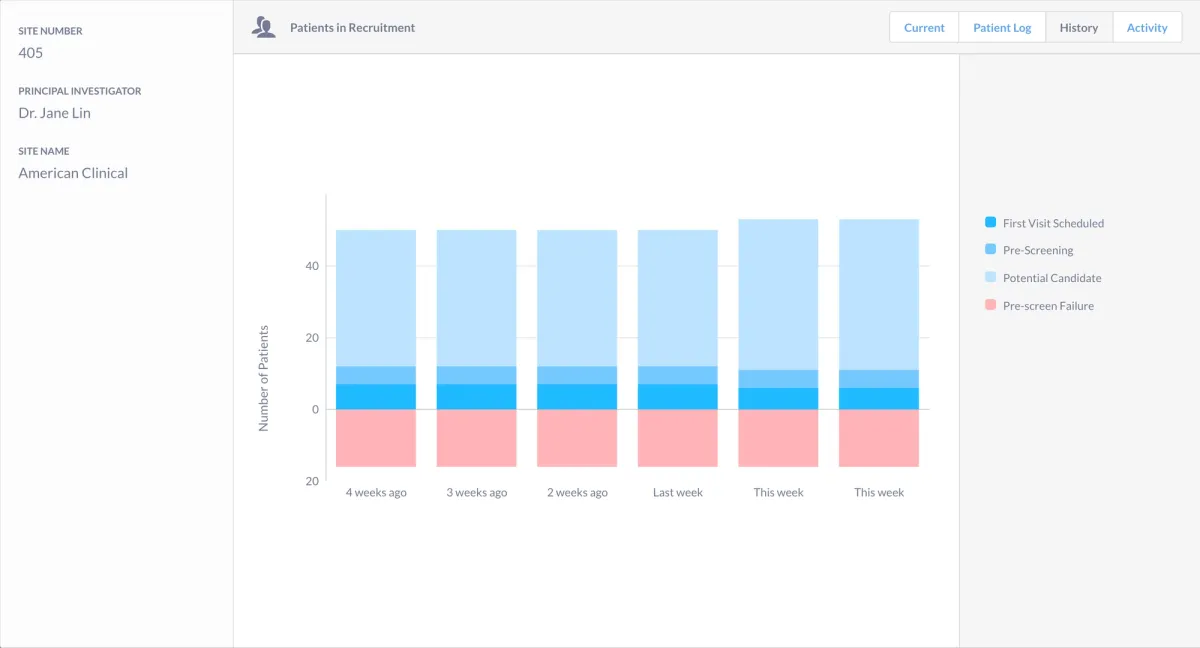The width and height of the screenshot is (1200, 648).
Task: Click the Patients in Recruitment people icon
Action: pyautogui.click(x=263, y=26)
